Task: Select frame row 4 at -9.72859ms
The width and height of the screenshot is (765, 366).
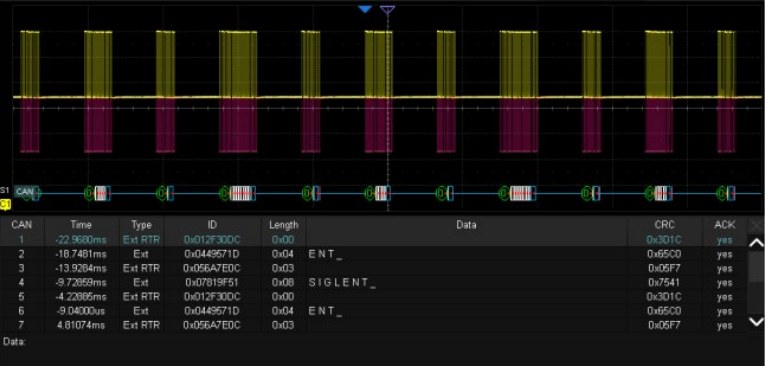Action: click(x=373, y=283)
